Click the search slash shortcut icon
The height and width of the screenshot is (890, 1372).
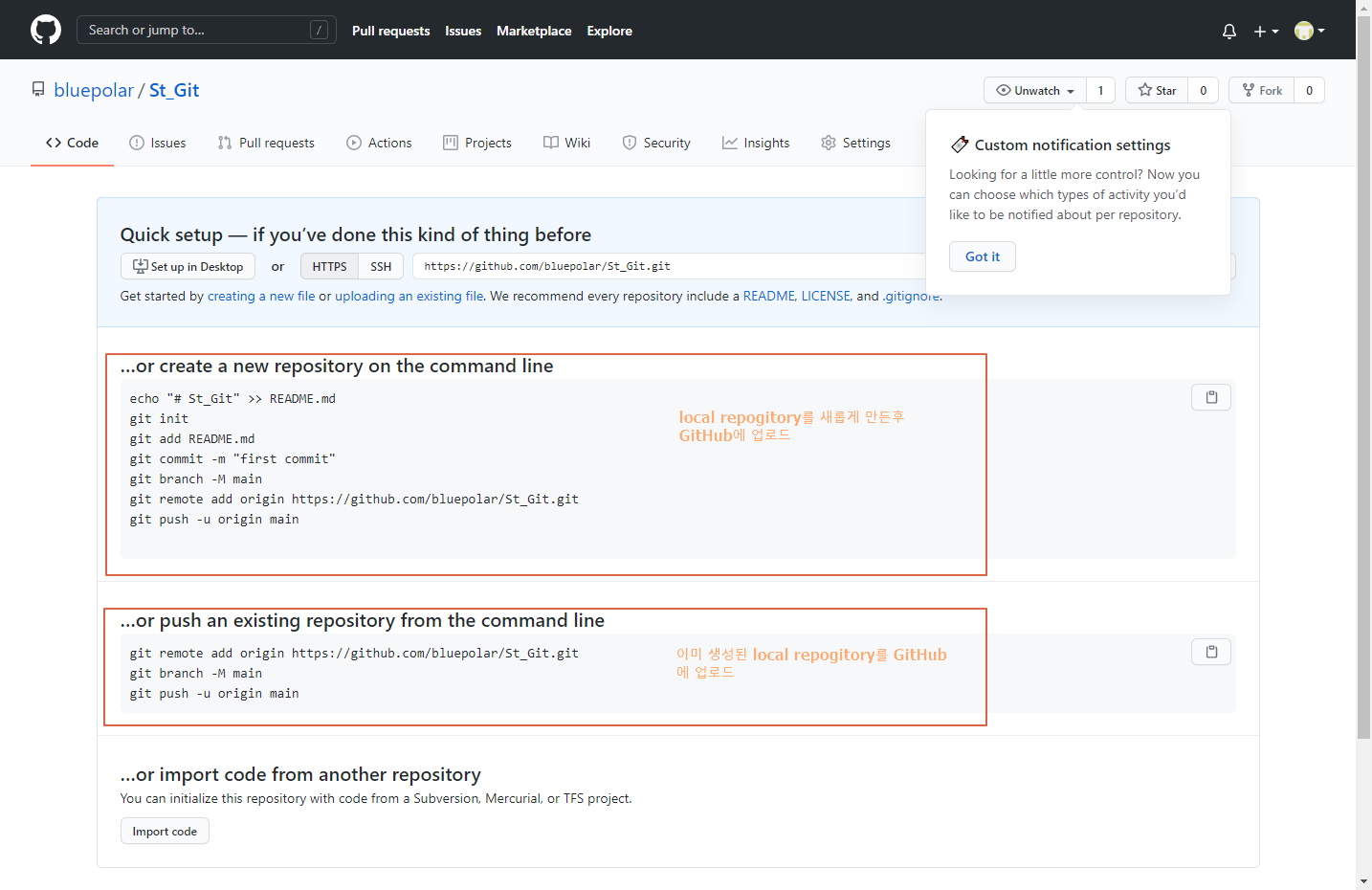coord(320,30)
